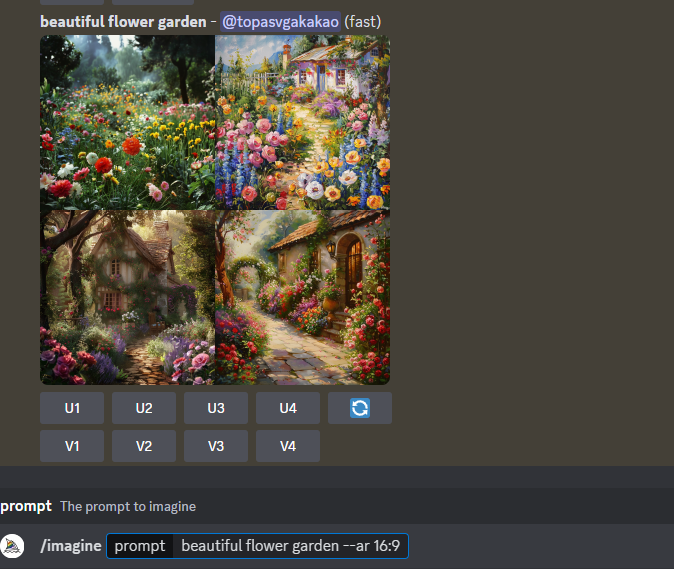This screenshot has height=569, width=674.
Task: Create variations of image one with V1
Action: (72, 446)
